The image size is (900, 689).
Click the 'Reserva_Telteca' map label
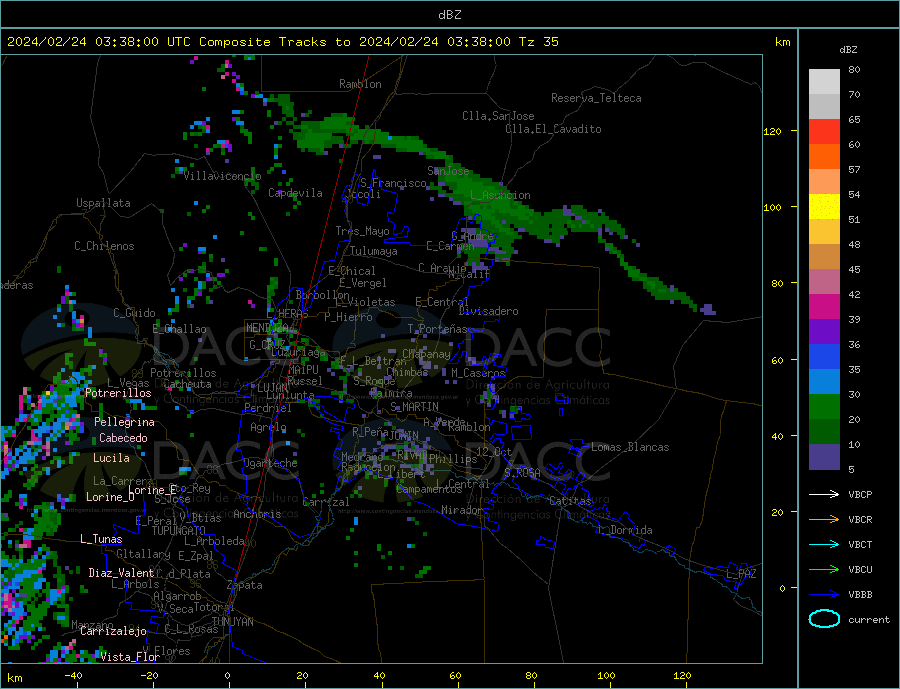tap(596, 98)
